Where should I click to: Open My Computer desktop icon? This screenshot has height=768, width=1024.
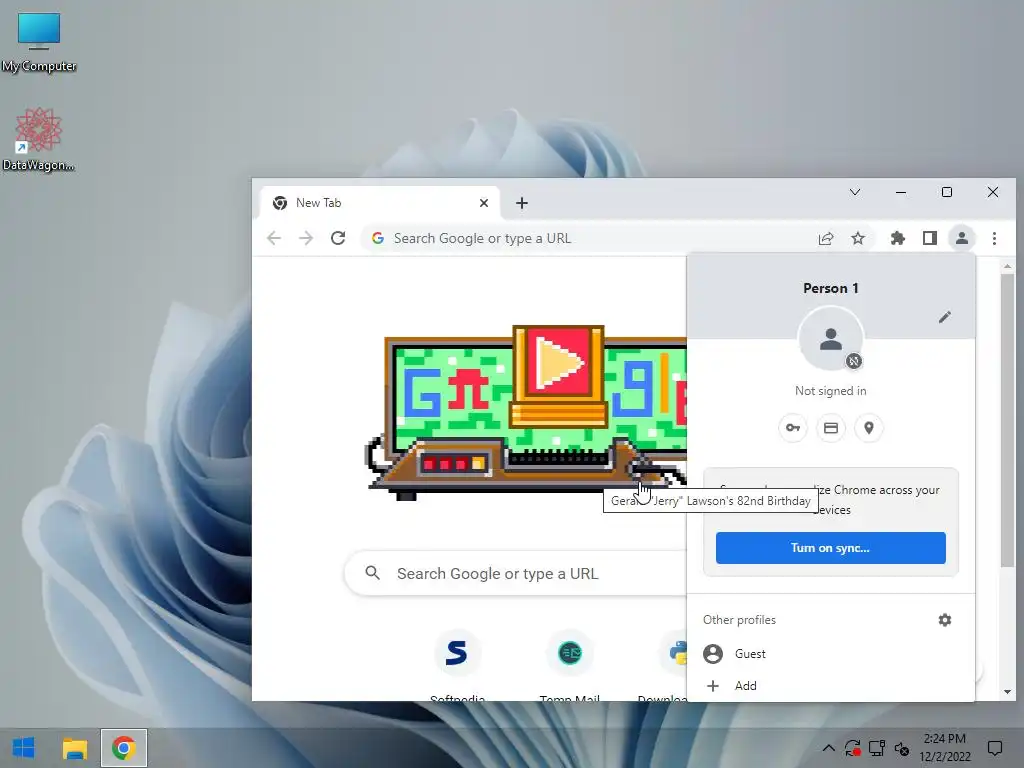click(39, 42)
